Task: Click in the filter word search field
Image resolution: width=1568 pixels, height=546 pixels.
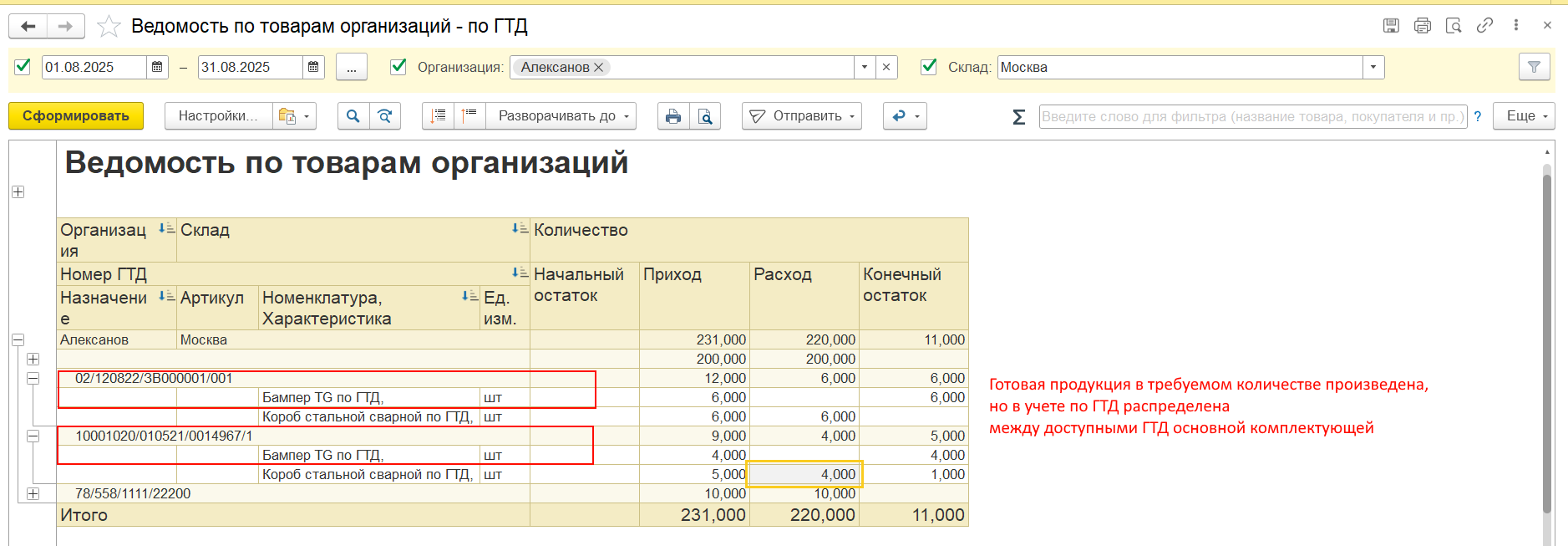Action: pyautogui.click(x=1251, y=116)
